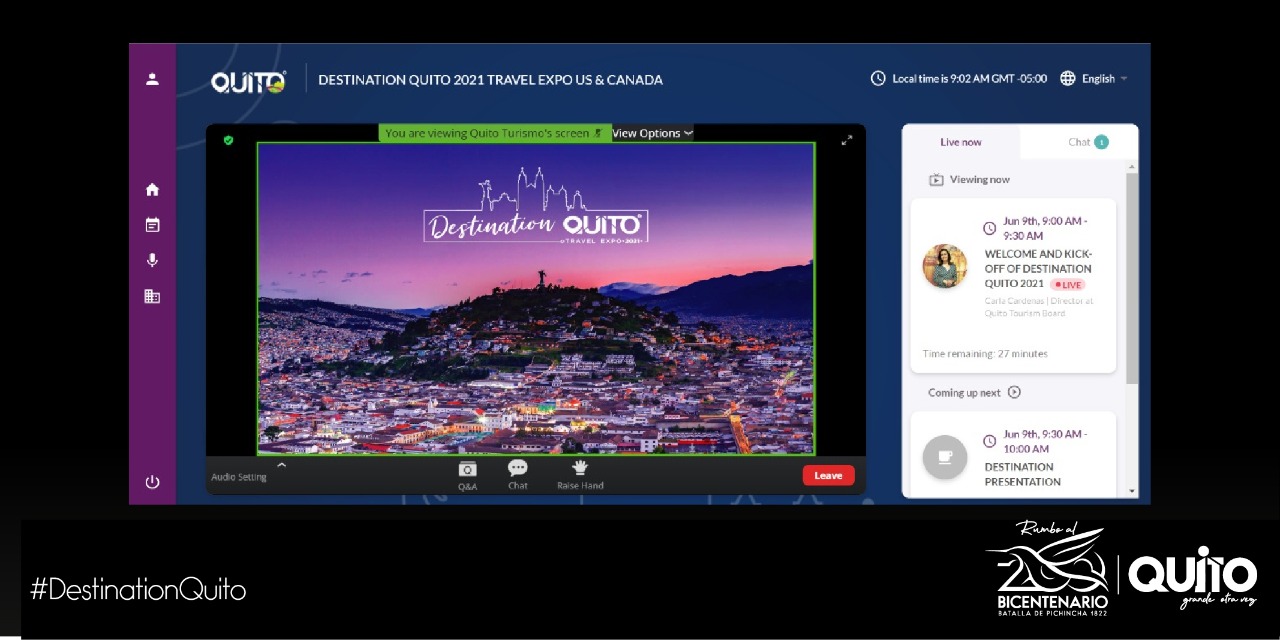Go to Home via sidebar house icon
The height and width of the screenshot is (640, 1280).
152,190
